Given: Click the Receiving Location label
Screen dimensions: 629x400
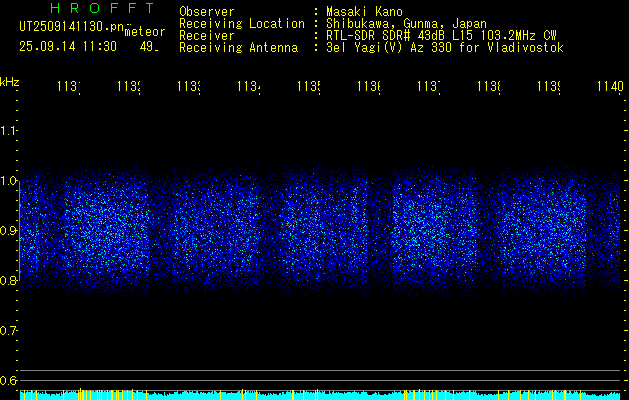Looking at the screenshot, I should pyautogui.click(x=242, y=24).
